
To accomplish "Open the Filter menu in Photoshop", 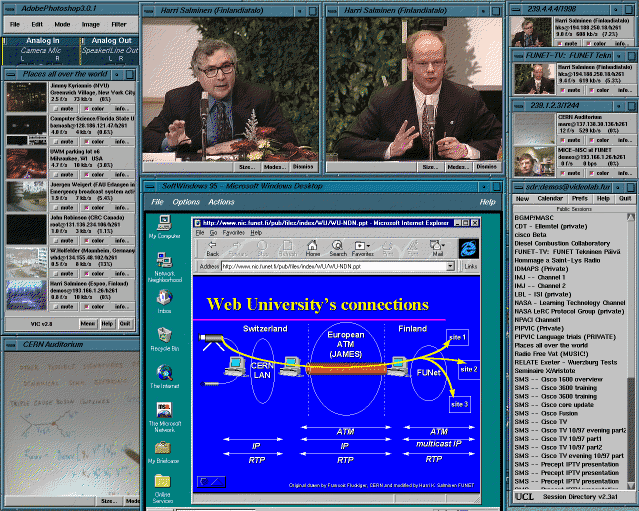I will click(x=119, y=23).
